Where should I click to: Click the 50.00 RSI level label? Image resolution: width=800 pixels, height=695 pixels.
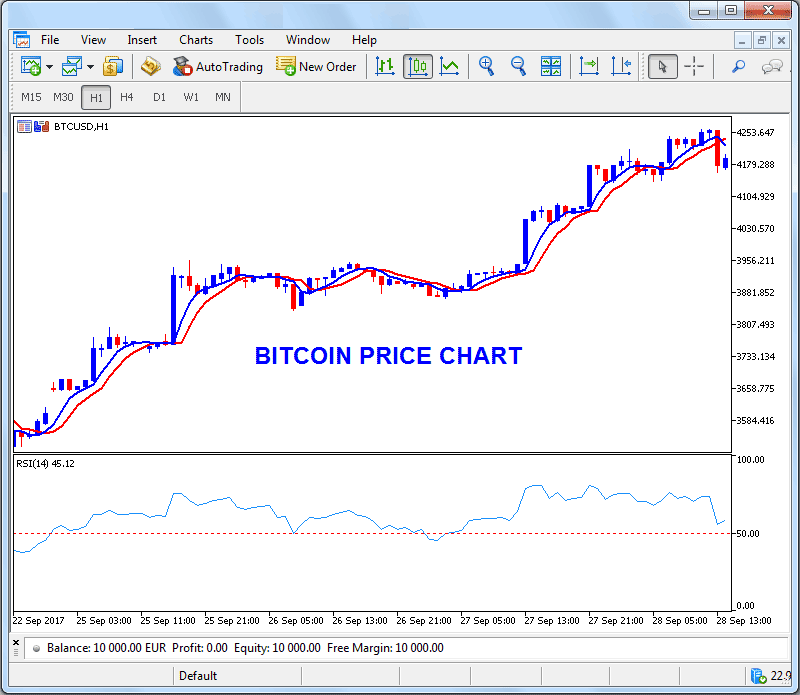748,533
